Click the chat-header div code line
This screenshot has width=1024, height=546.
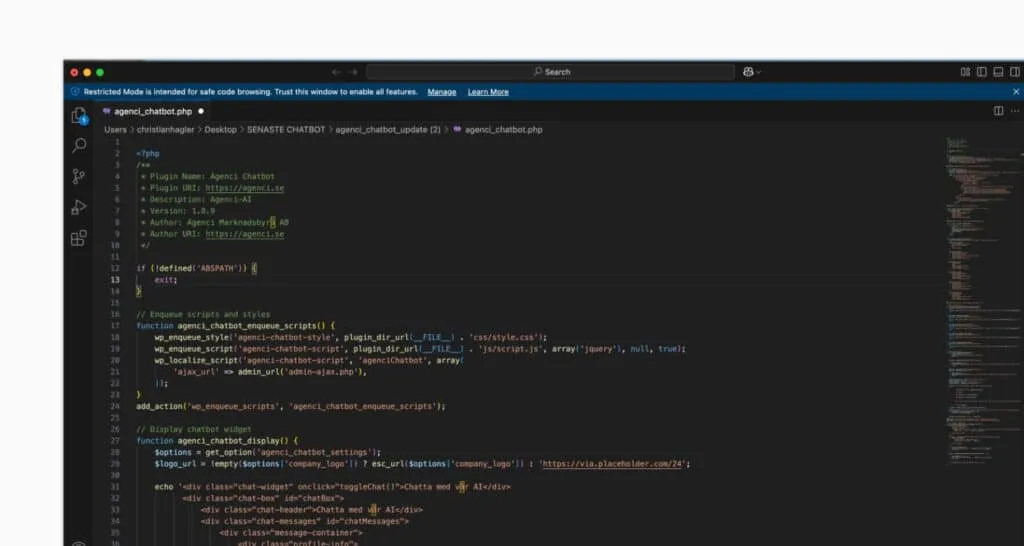click(312, 510)
